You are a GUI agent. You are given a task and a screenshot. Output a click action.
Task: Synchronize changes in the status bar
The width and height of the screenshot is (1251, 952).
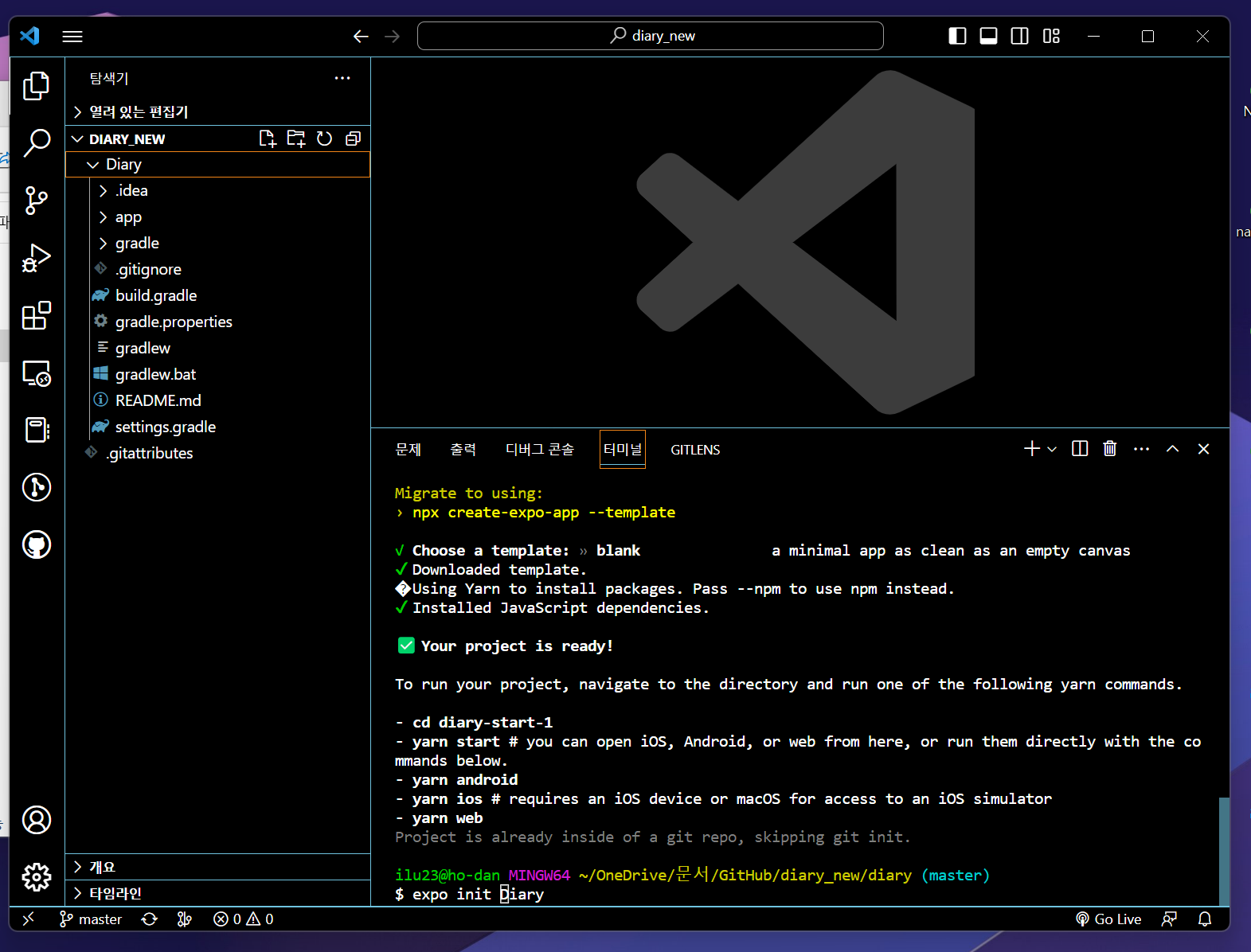149,919
